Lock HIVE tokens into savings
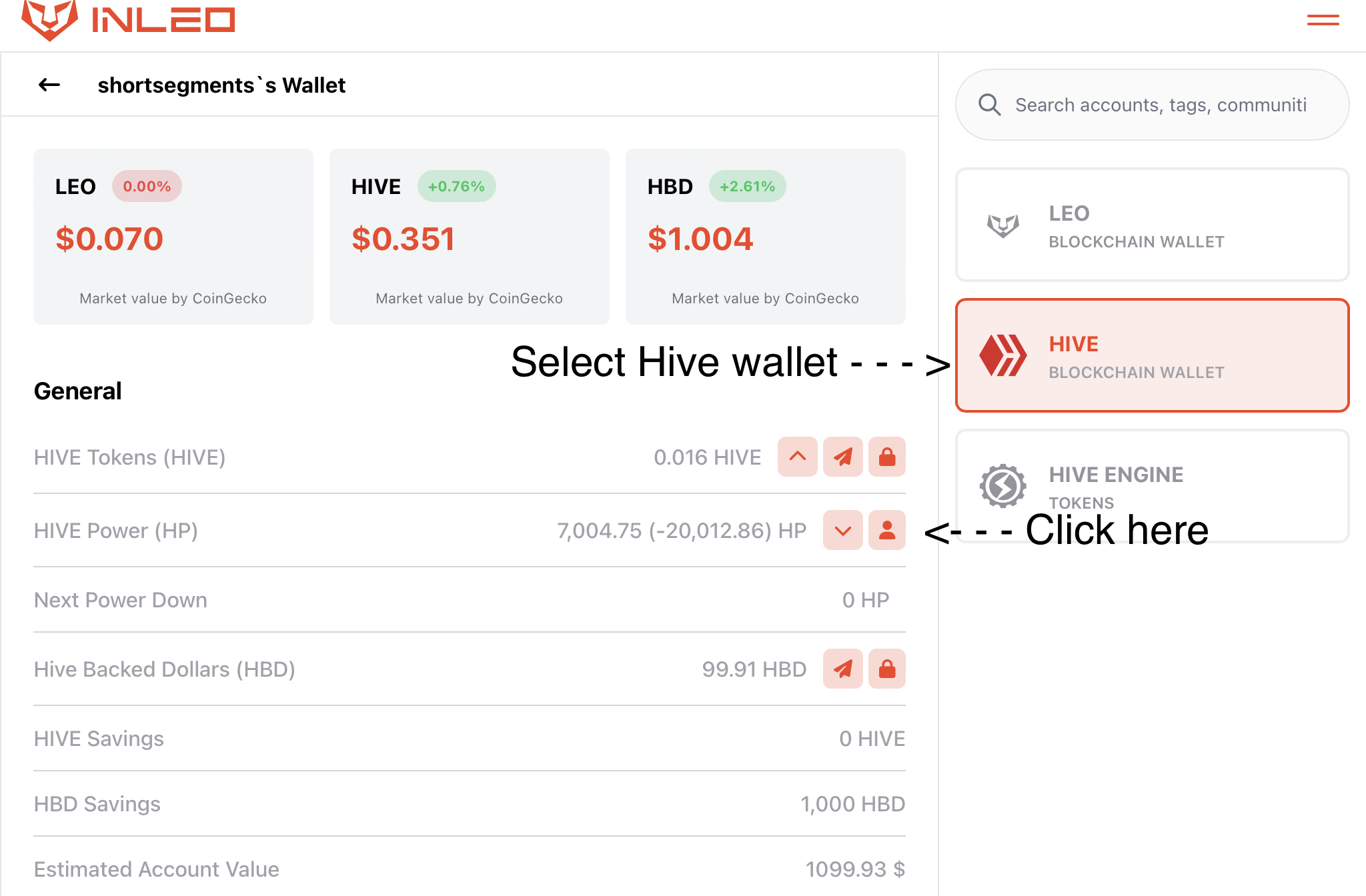Viewport: 1366px width, 896px height. point(887,457)
